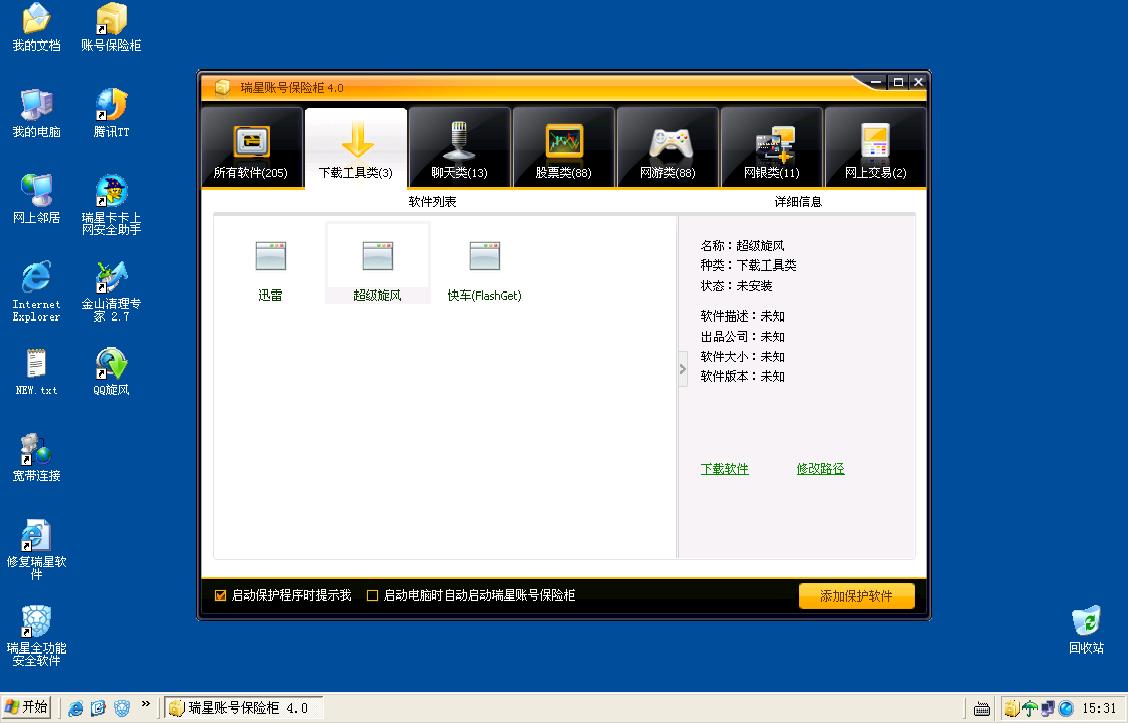This screenshot has width=1128, height=724.
Task: Click 瑞星账号保险柜 4.0 taskbar button
Action: click(244, 708)
